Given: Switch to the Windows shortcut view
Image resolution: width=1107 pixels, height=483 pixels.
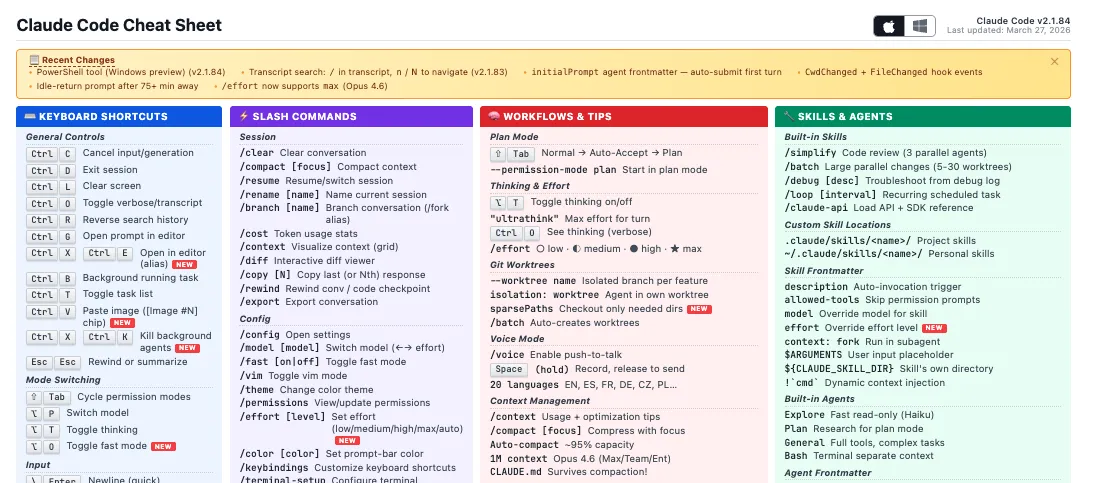Looking at the screenshot, I should point(921,27).
